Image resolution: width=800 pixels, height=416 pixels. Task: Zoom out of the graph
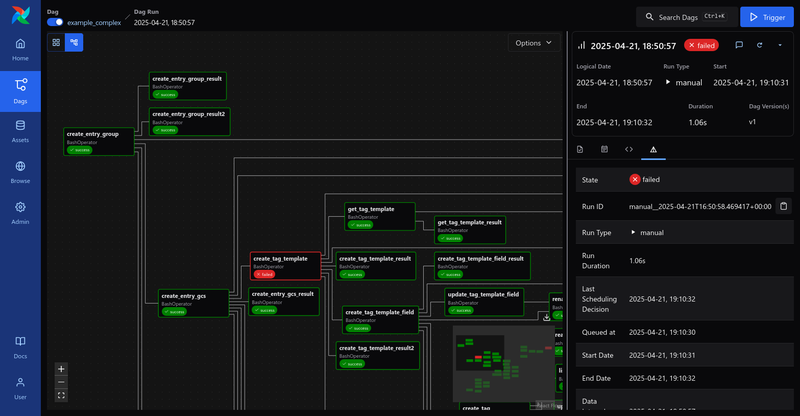click(61, 382)
